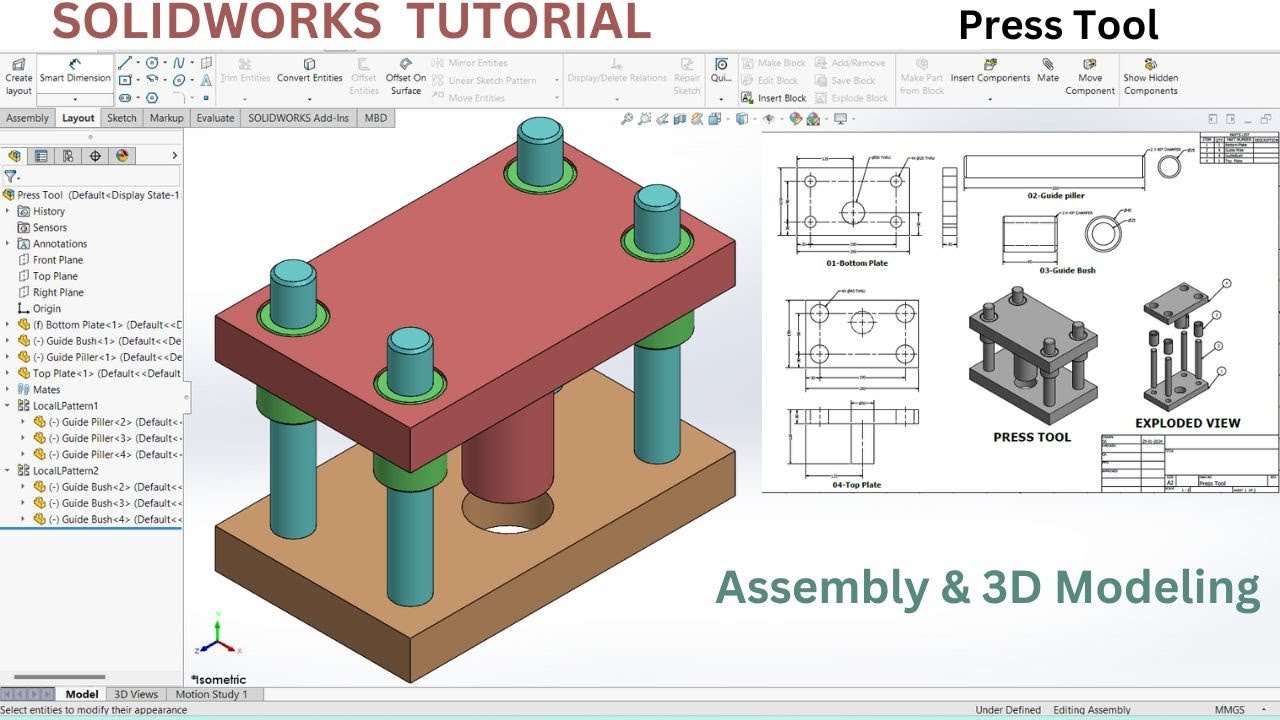Switch to the Assembly ribbon tab

[x=27, y=118]
